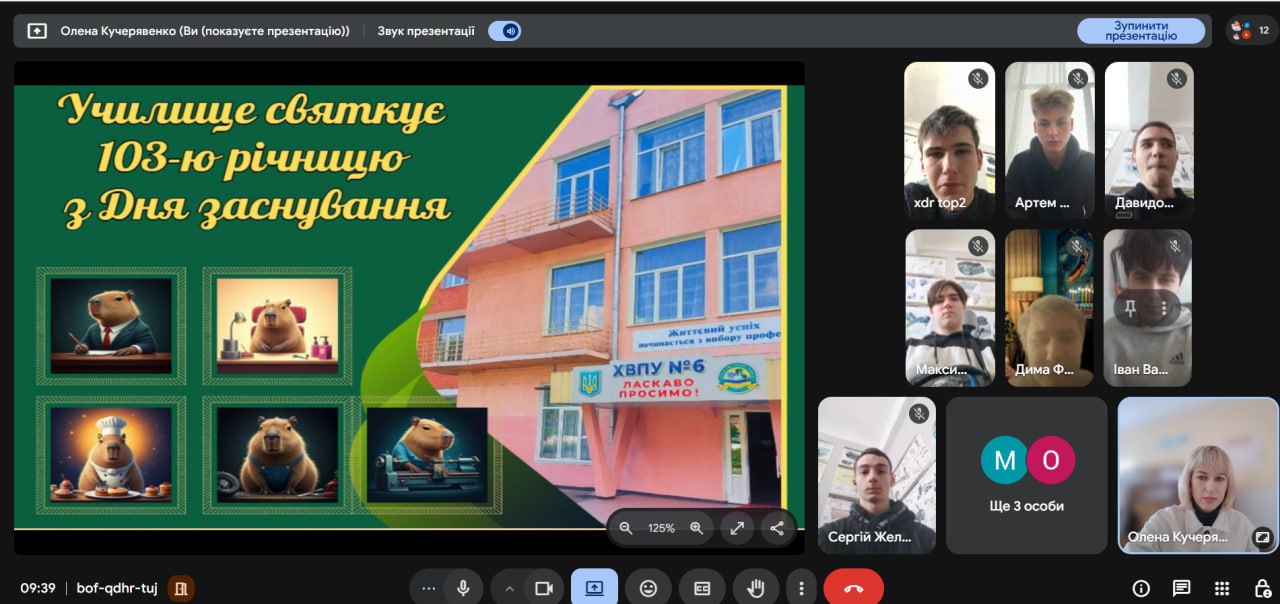
Task: Pin Іван Ва... tile to the screen
Action: [x=1130, y=309]
